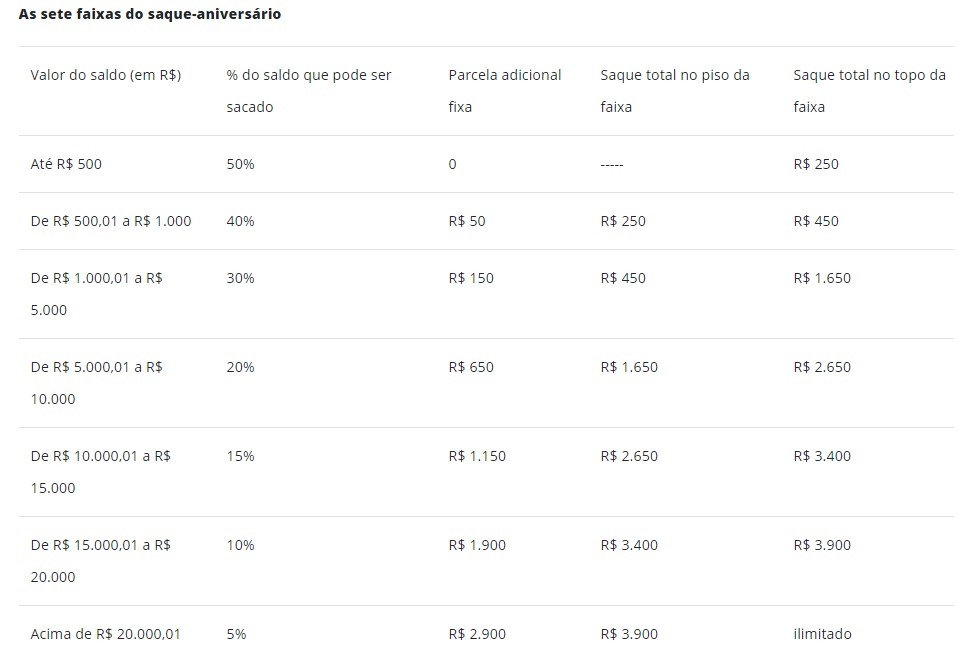Click the 5% percentage cell
The width and height of the screenshot is (958, 666).
pyautogui.click(x=236, y=634)
